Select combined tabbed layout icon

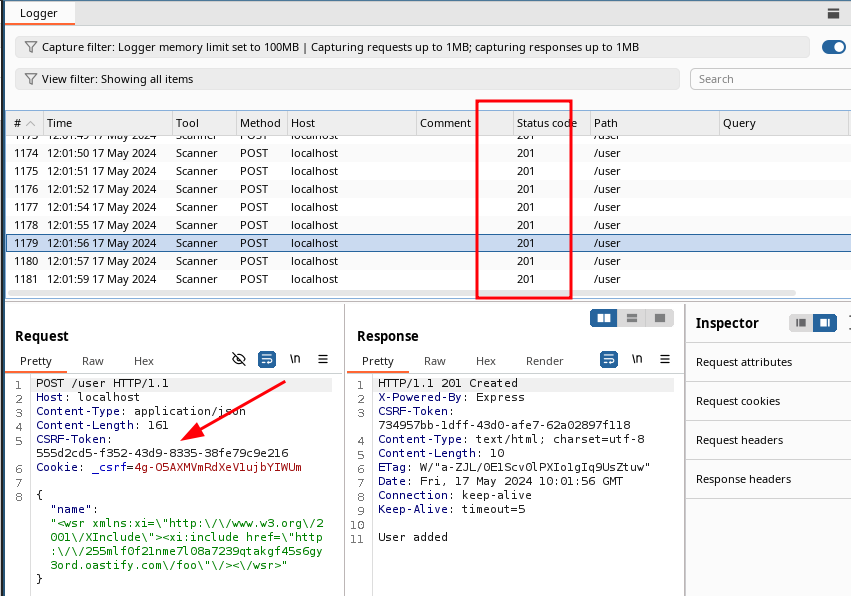point(659,318)
